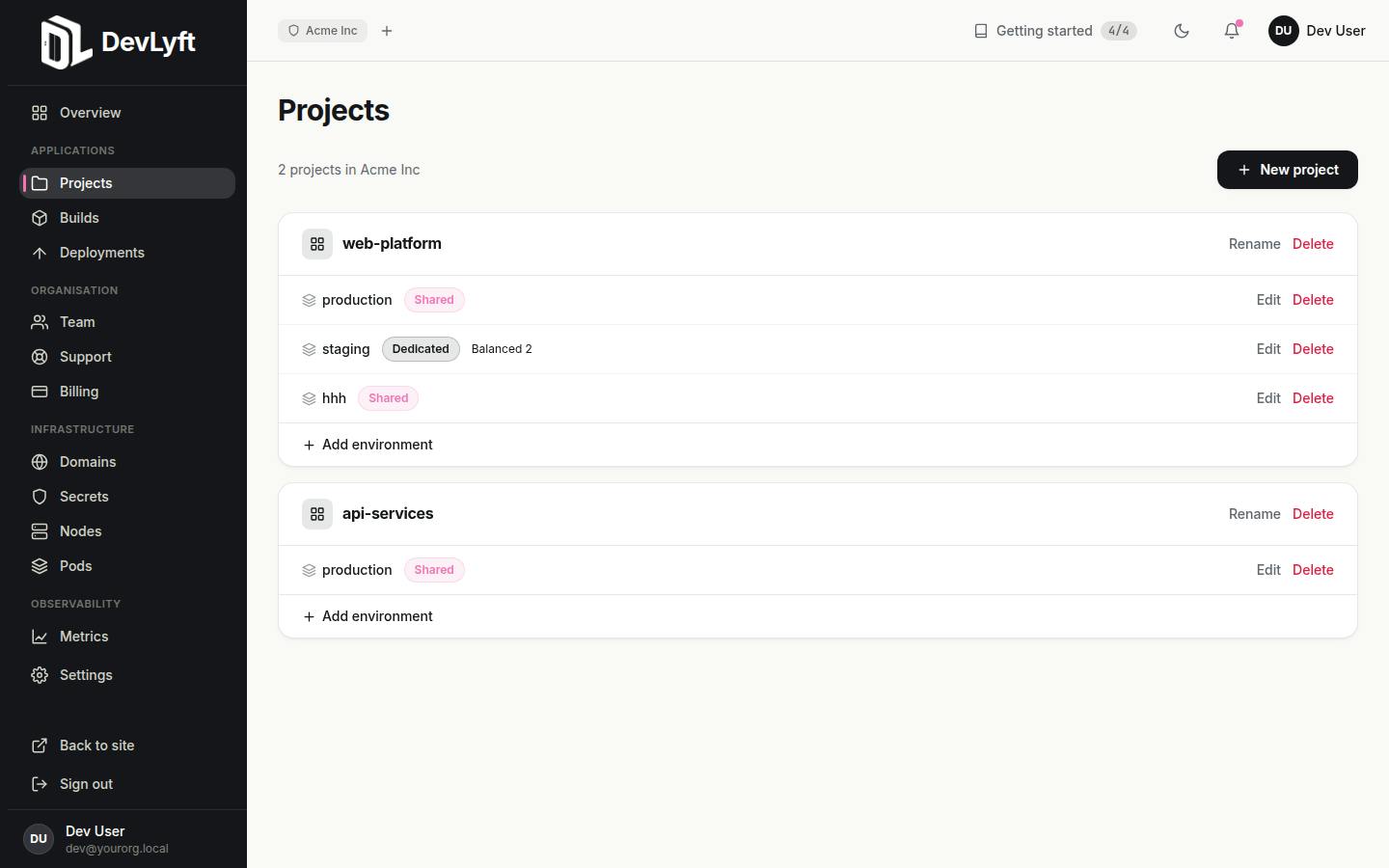The image size is (1389, 868).
Task: Navigate to Nodes
Action: 127,531
